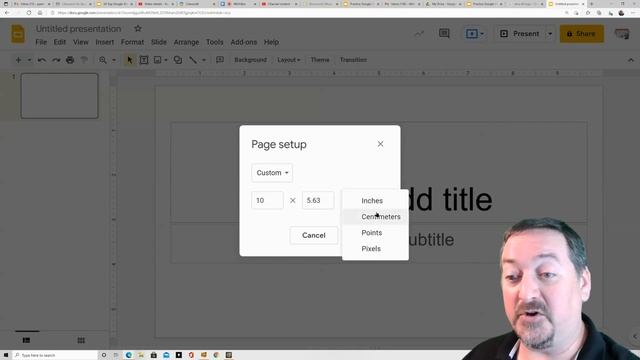Image resolution: width=640 pixels, height=360 pixels.
Task: Open the View menu
Action: pos(80,42)
